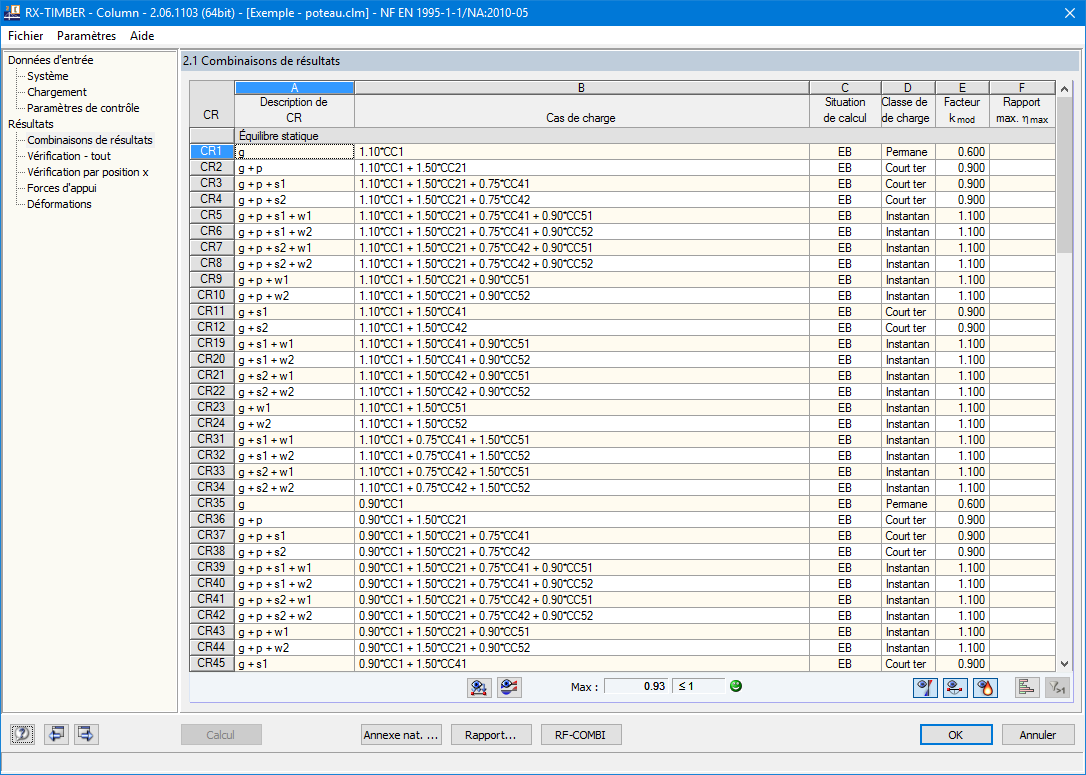
Task: Select column header E
Action: (x=962, y=88)
